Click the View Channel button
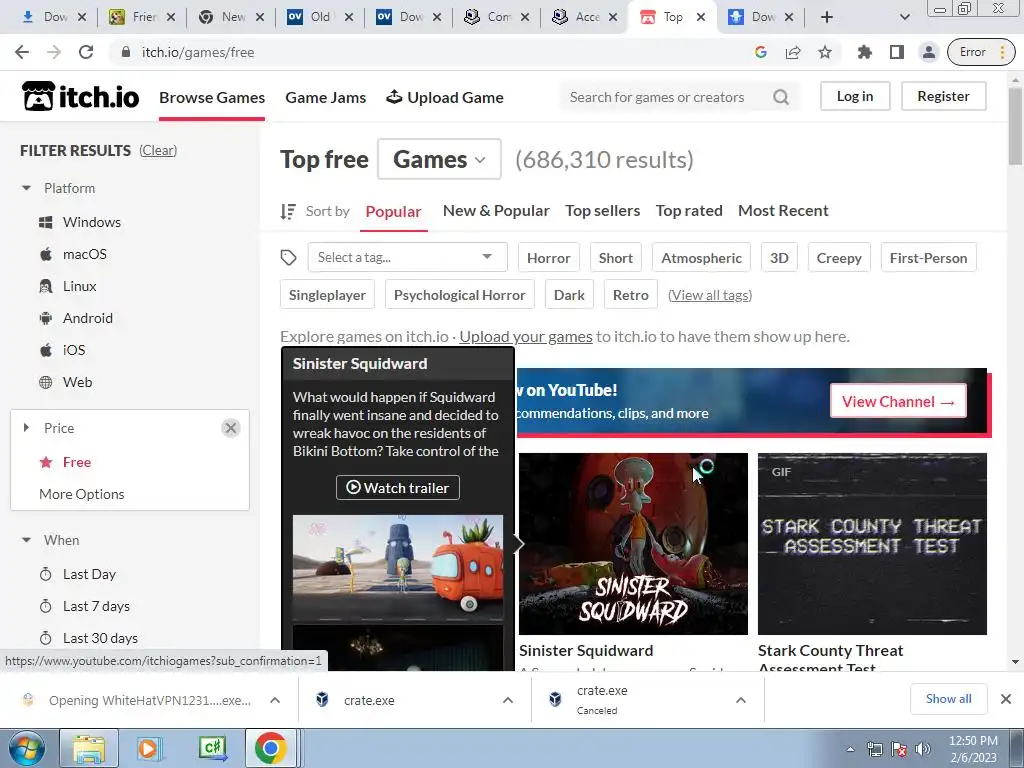This screenshot has width=1024, height=768. tap(898, 401)
